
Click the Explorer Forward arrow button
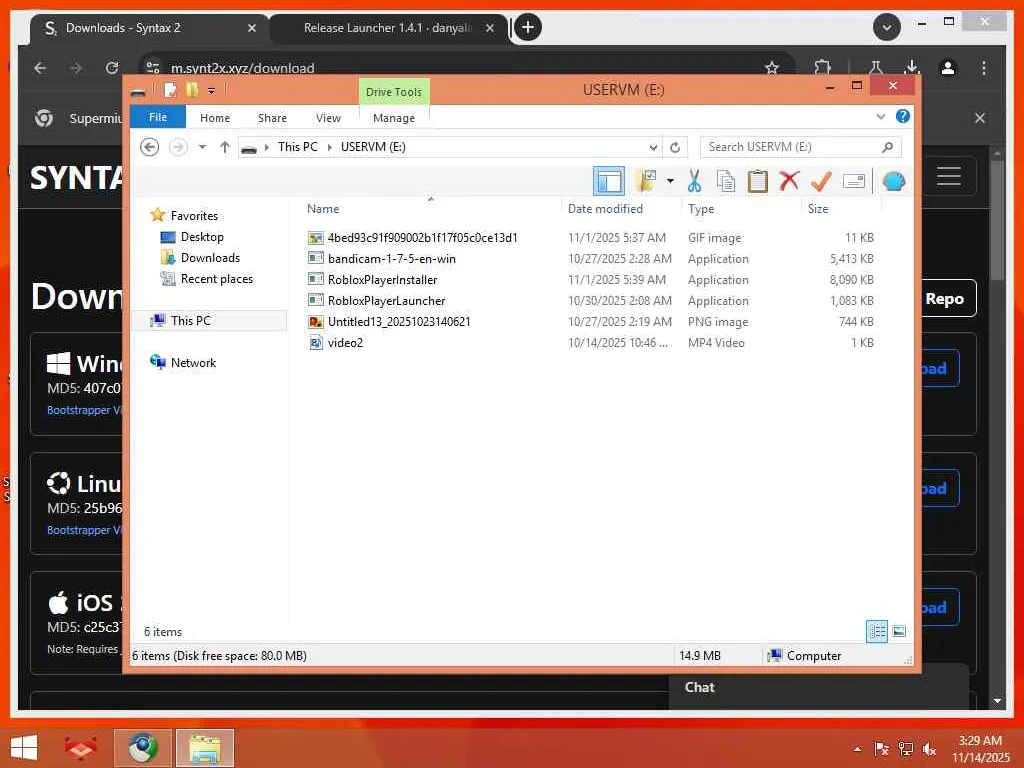coord(178,147)
